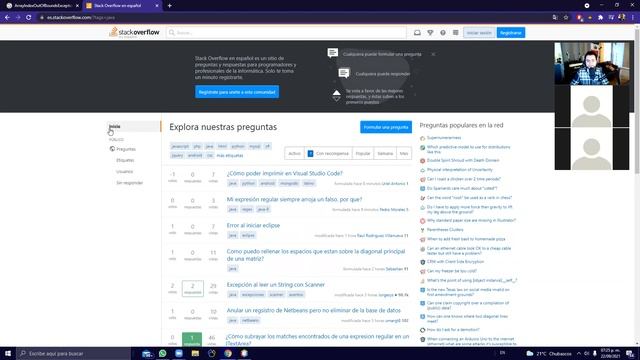The width and height of the screenshot is (640, 360).
Task: Click the eclipse tag under Error al iniciar eclipse
Action: click(x=248, y=236)
